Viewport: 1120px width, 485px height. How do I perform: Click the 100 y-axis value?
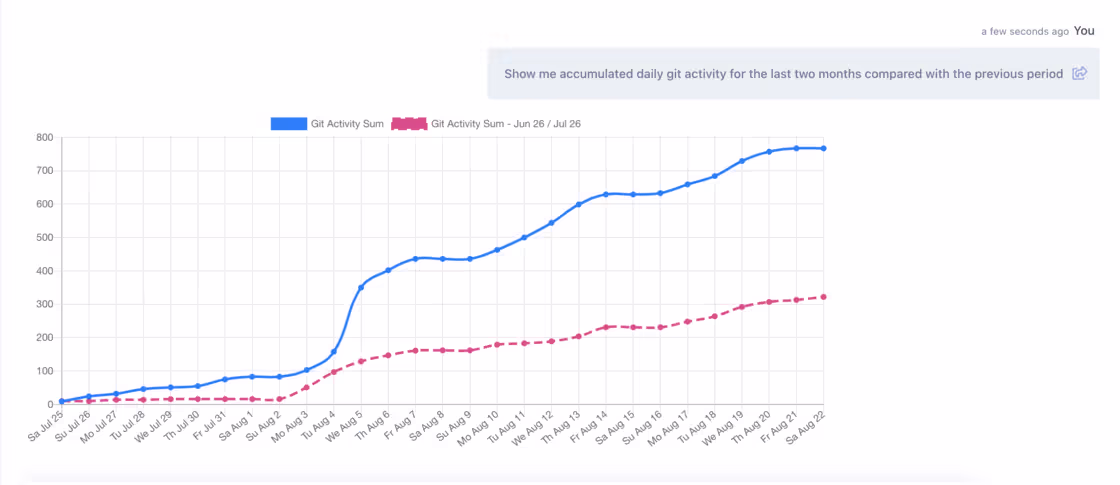point(46,371)
